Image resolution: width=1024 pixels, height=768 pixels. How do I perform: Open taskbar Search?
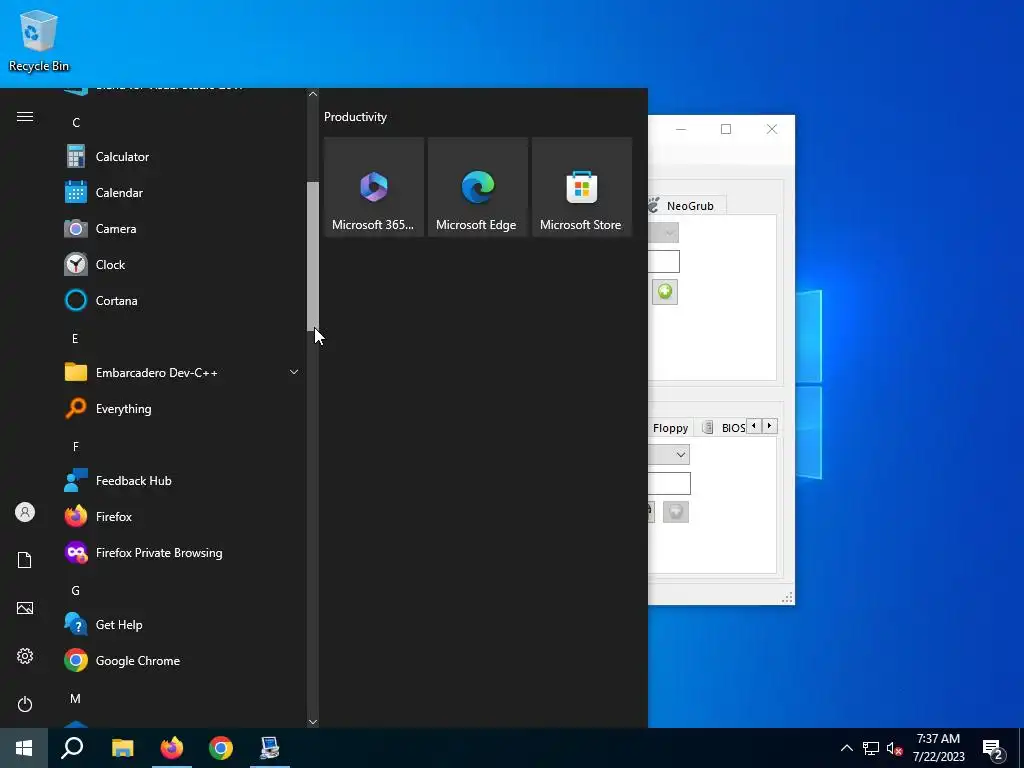pyautogui.click(x=72, y=748)
